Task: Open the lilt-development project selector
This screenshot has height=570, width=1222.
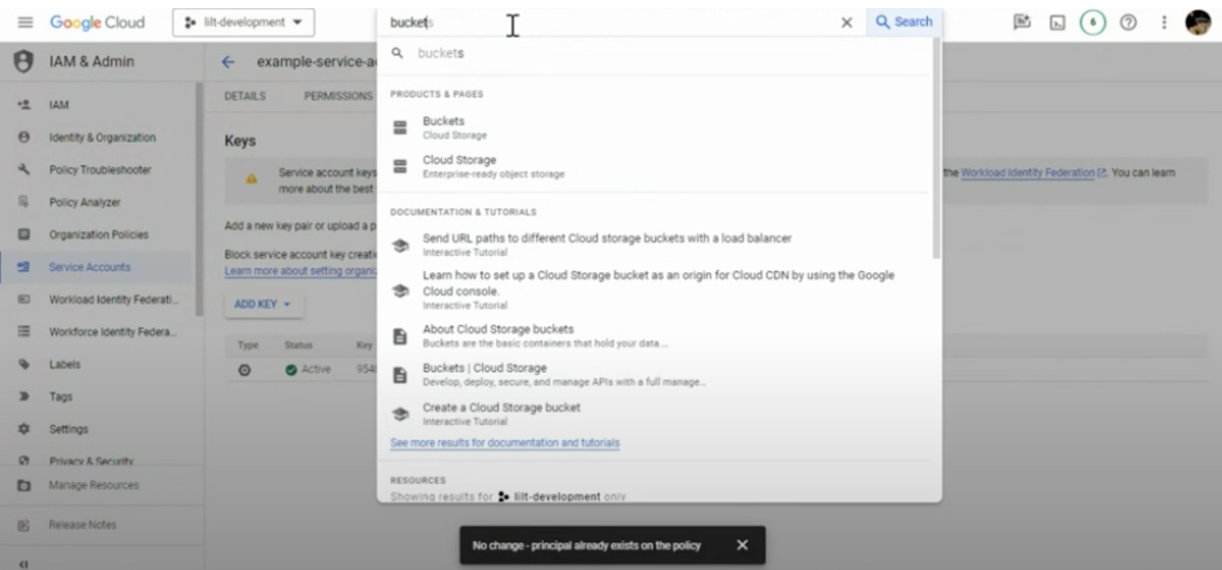Action: (x=243, y=22)
